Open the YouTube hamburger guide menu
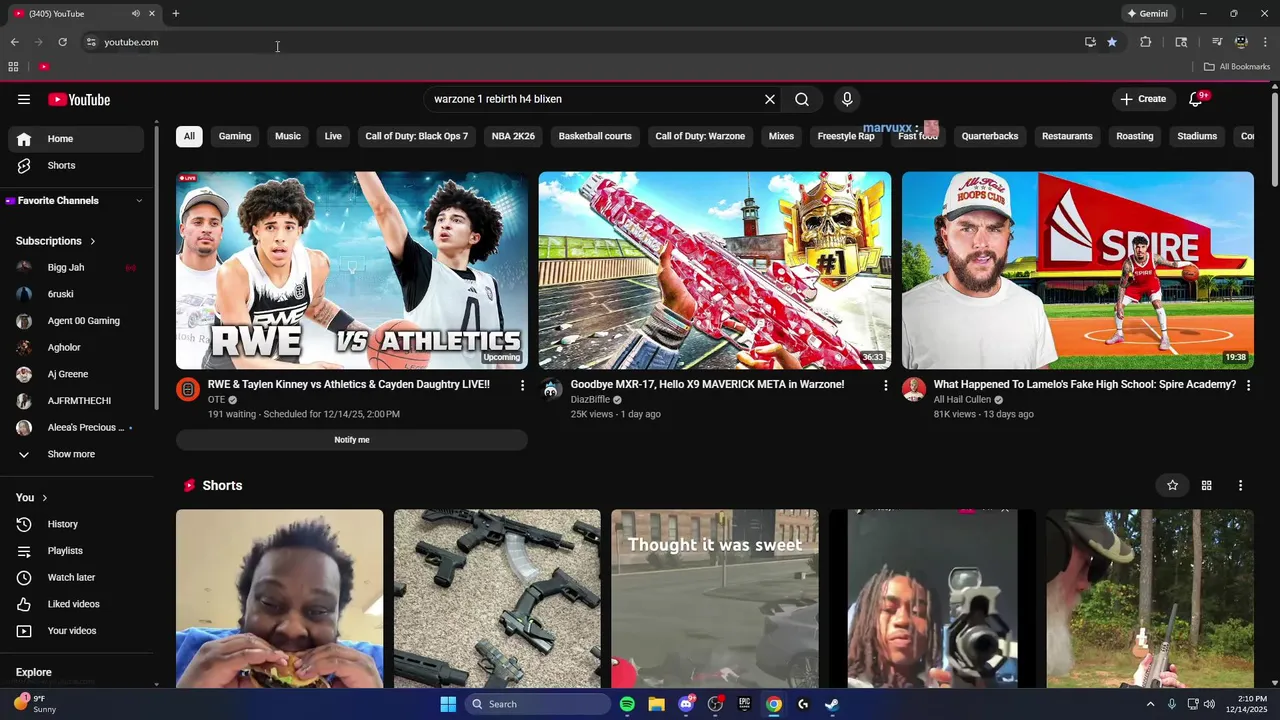 pyautogui.click(x=24, y=99)
